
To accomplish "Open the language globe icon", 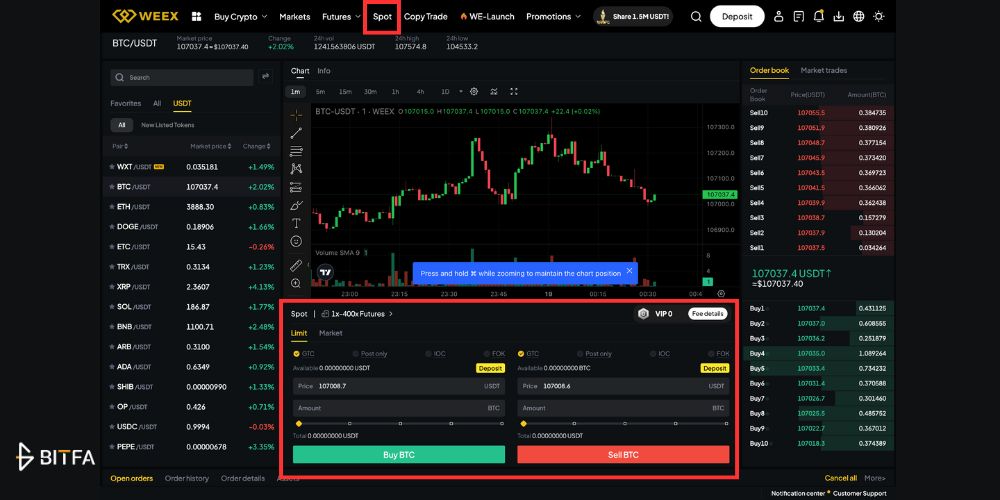I will point(859,17).
